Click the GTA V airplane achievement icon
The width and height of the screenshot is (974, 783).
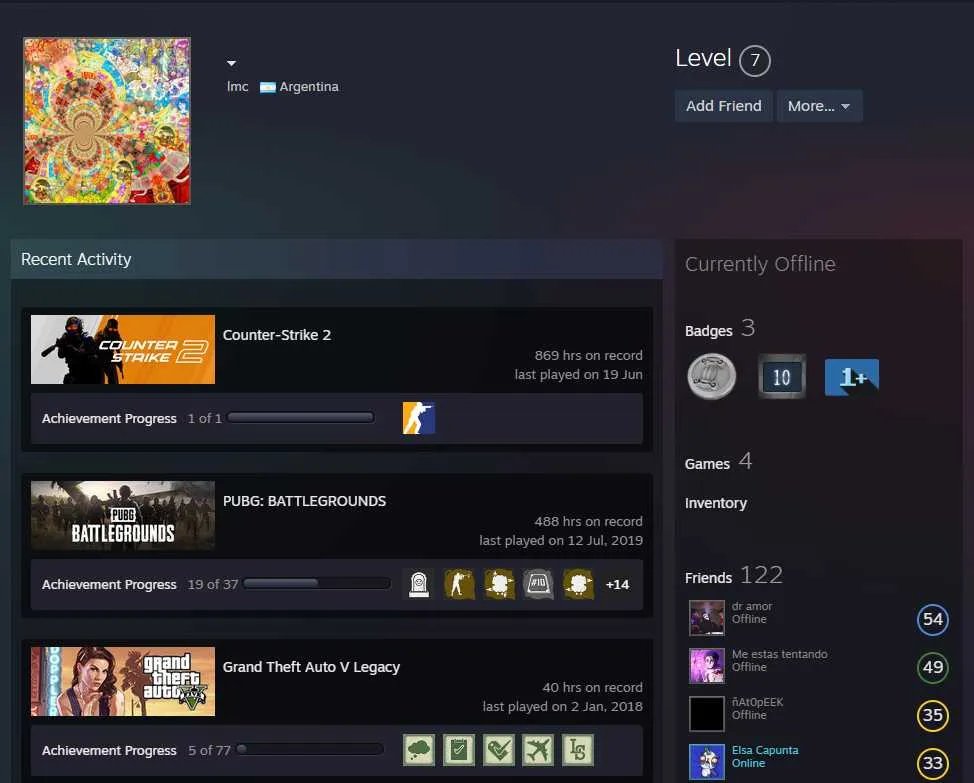click(x=538, y=750)
